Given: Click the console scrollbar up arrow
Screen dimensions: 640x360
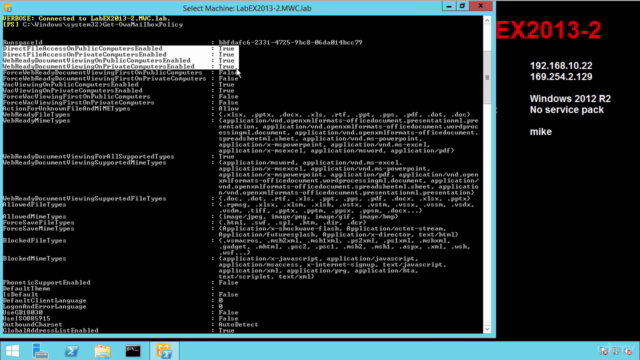Looking at the screenshot, I should point(487,20).
